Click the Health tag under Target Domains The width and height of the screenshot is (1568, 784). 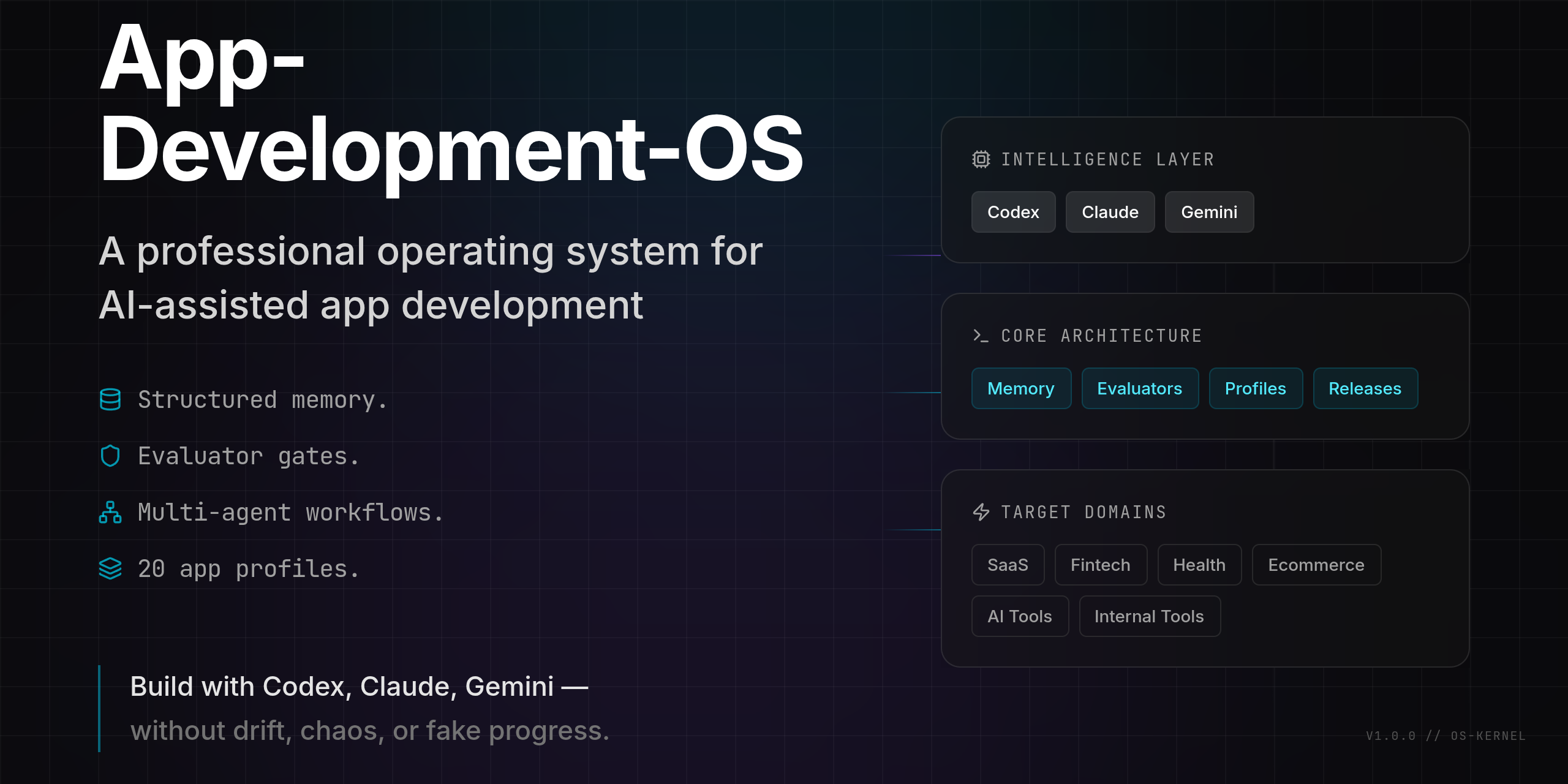point(1199,565)
